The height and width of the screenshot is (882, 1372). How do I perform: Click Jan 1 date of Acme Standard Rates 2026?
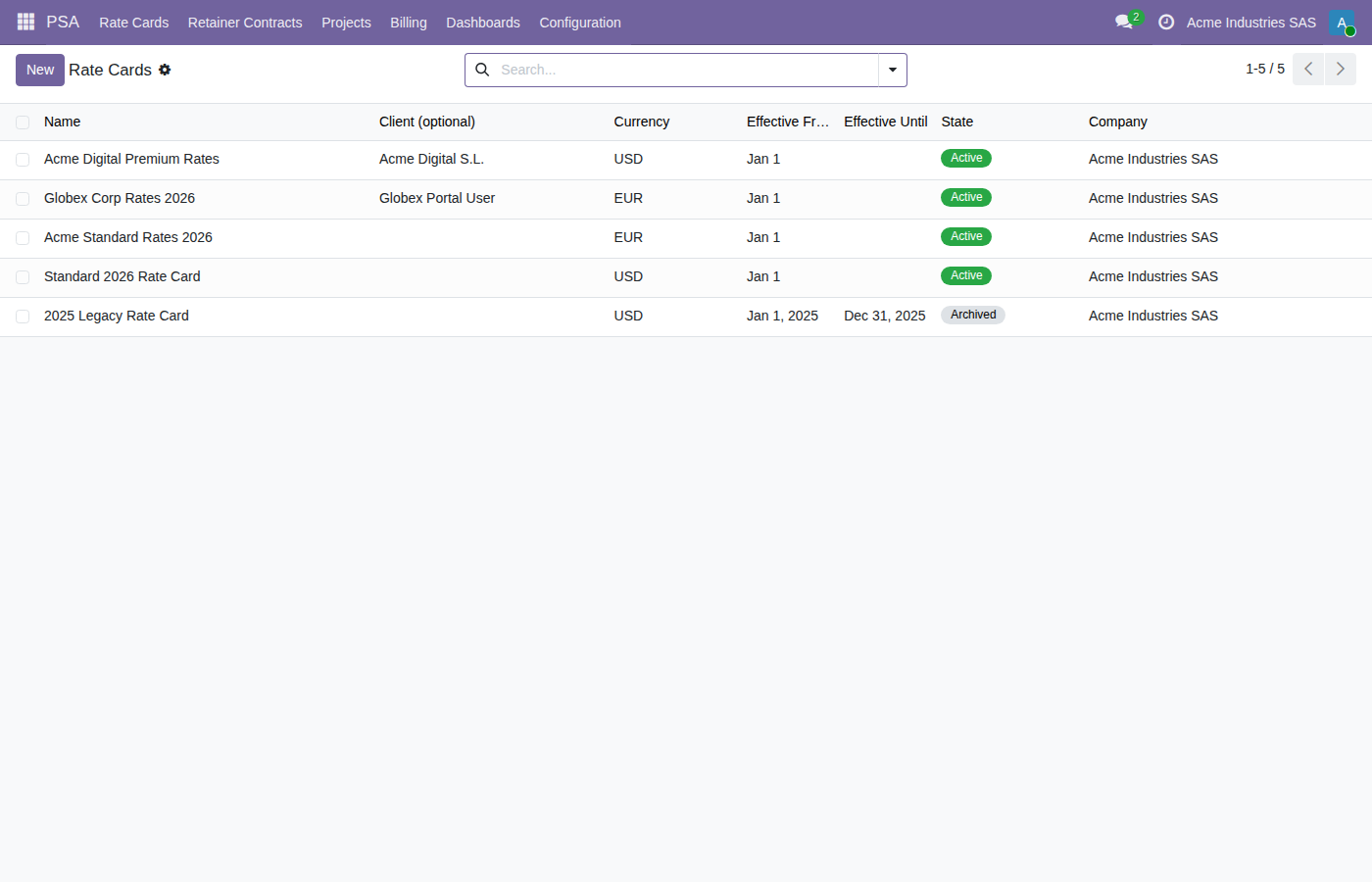tap(763, 237)
